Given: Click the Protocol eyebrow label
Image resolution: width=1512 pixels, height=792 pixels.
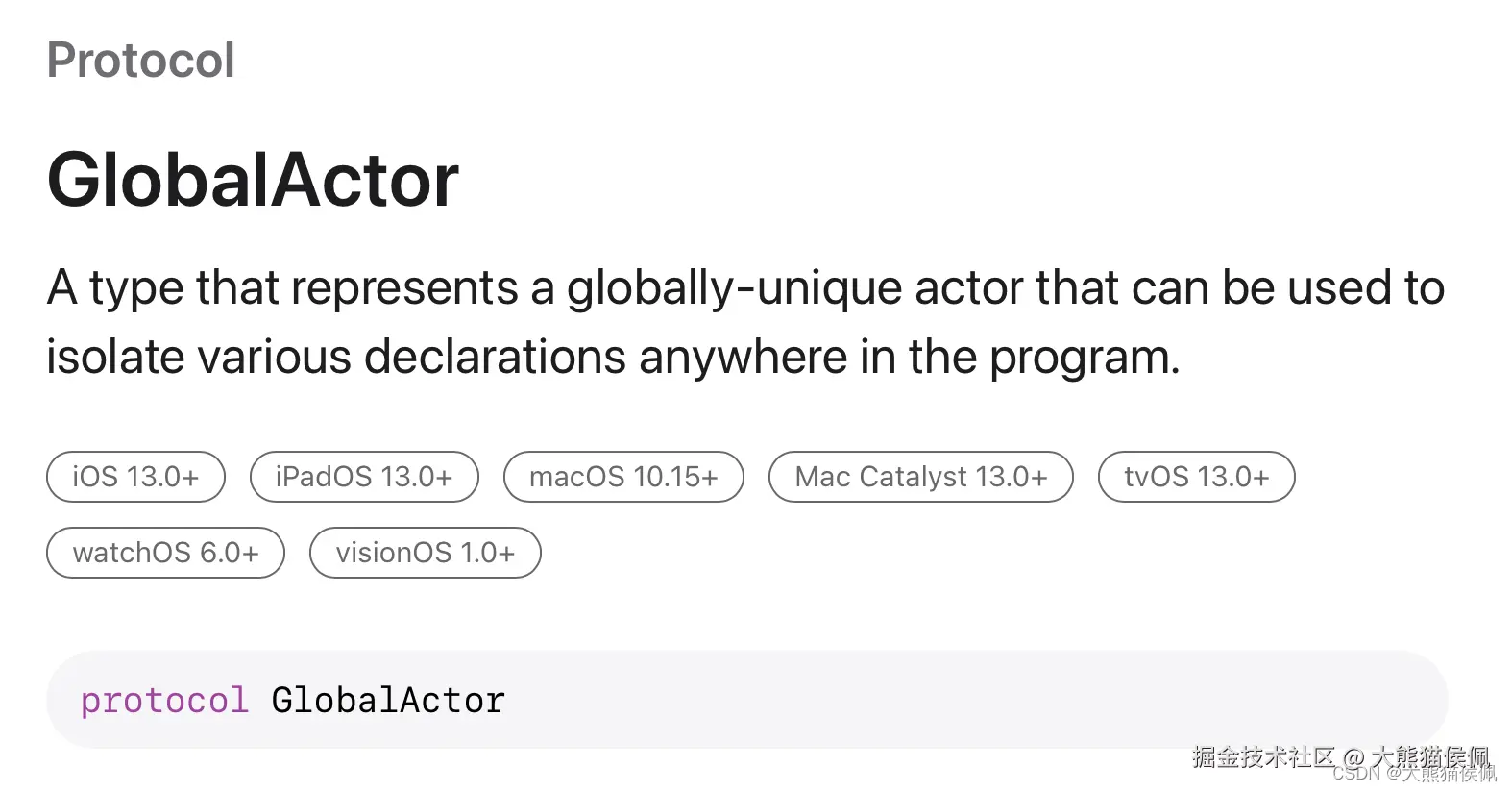Looking at the screenshot, I should (x=140, y=61).
